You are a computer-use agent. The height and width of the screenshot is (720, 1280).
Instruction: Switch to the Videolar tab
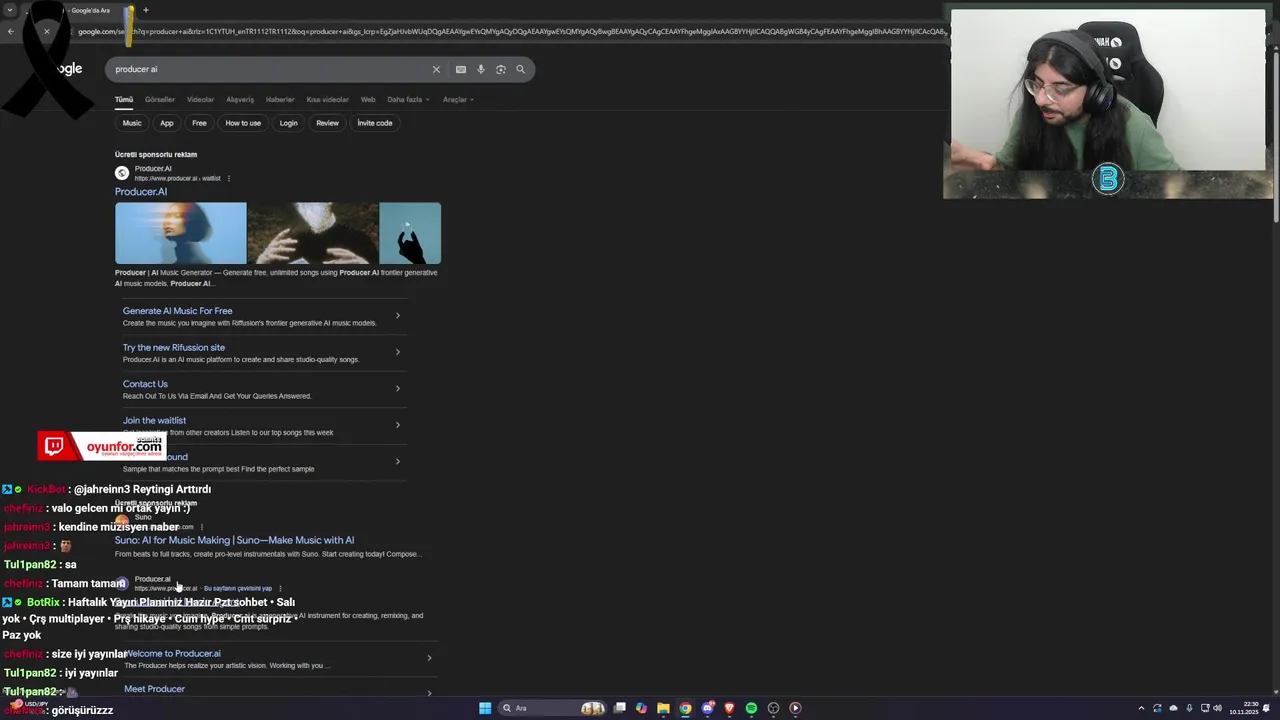coord(201,99)
